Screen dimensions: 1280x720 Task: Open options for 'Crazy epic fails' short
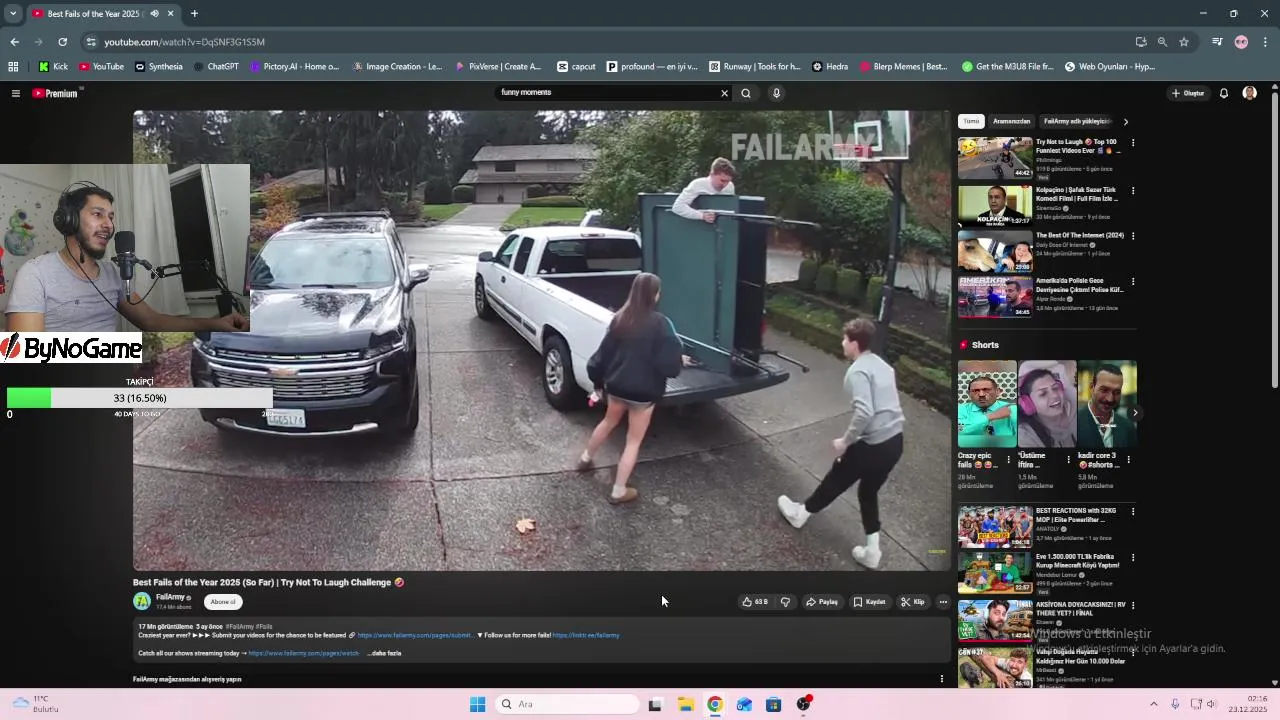coord(1008,460)
